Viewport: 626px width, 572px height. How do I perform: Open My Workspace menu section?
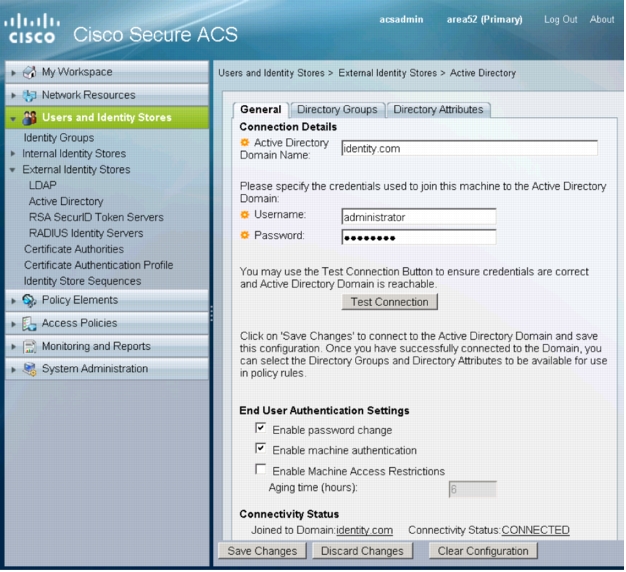(107, 72)
